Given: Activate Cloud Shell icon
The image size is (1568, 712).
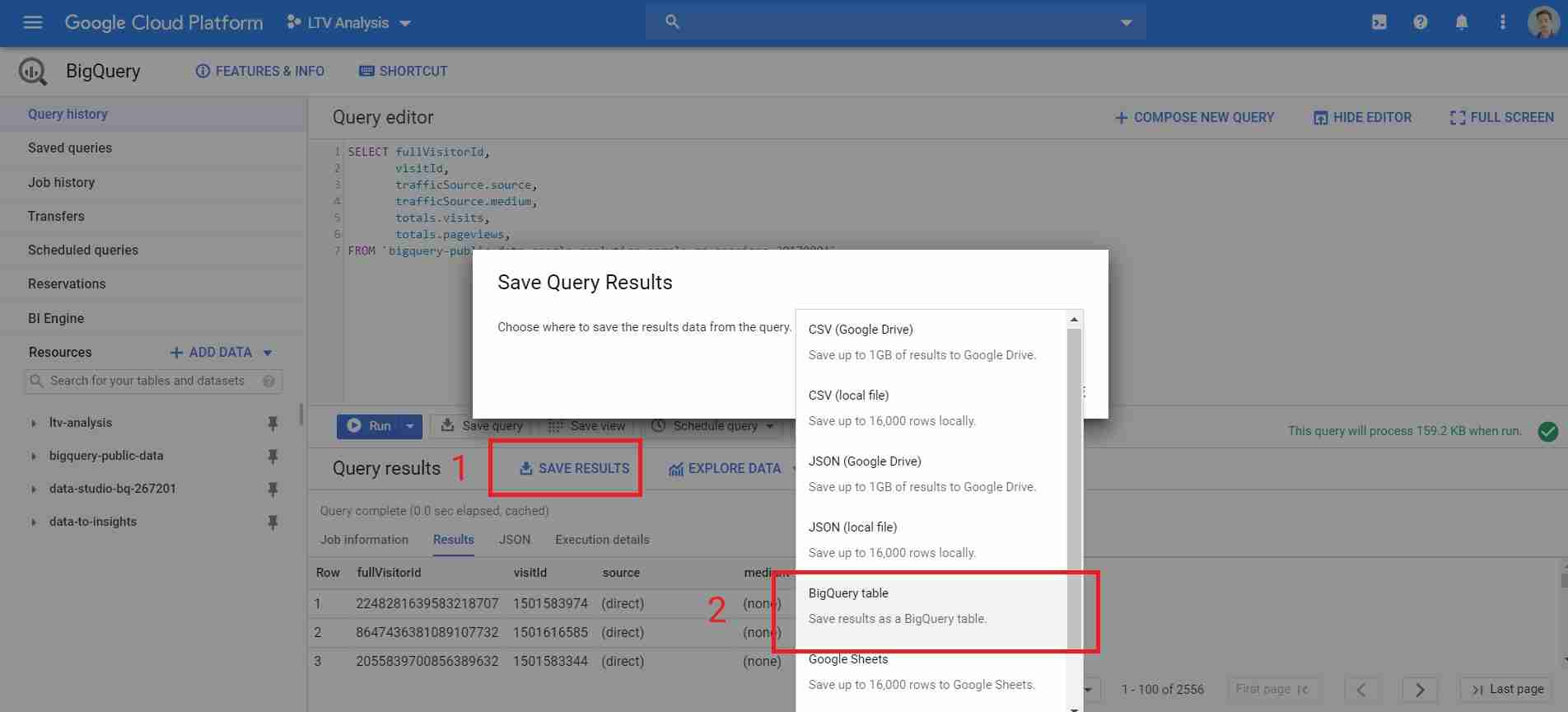Looking at the screenshot, I should 1379,22.
